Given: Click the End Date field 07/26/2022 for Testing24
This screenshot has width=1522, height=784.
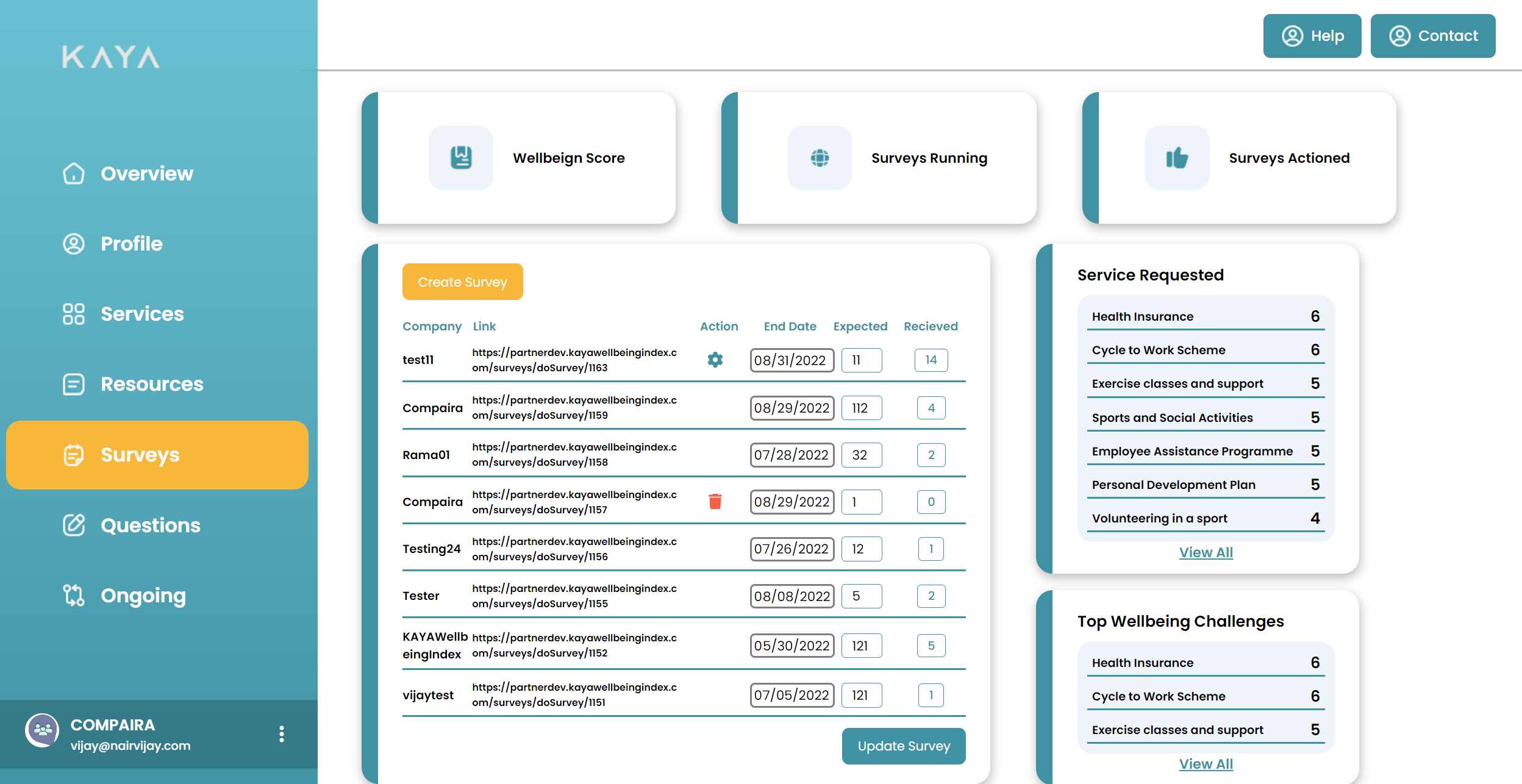Looking at the screenshot, I should pyautogui.click(x=792, y=549).
